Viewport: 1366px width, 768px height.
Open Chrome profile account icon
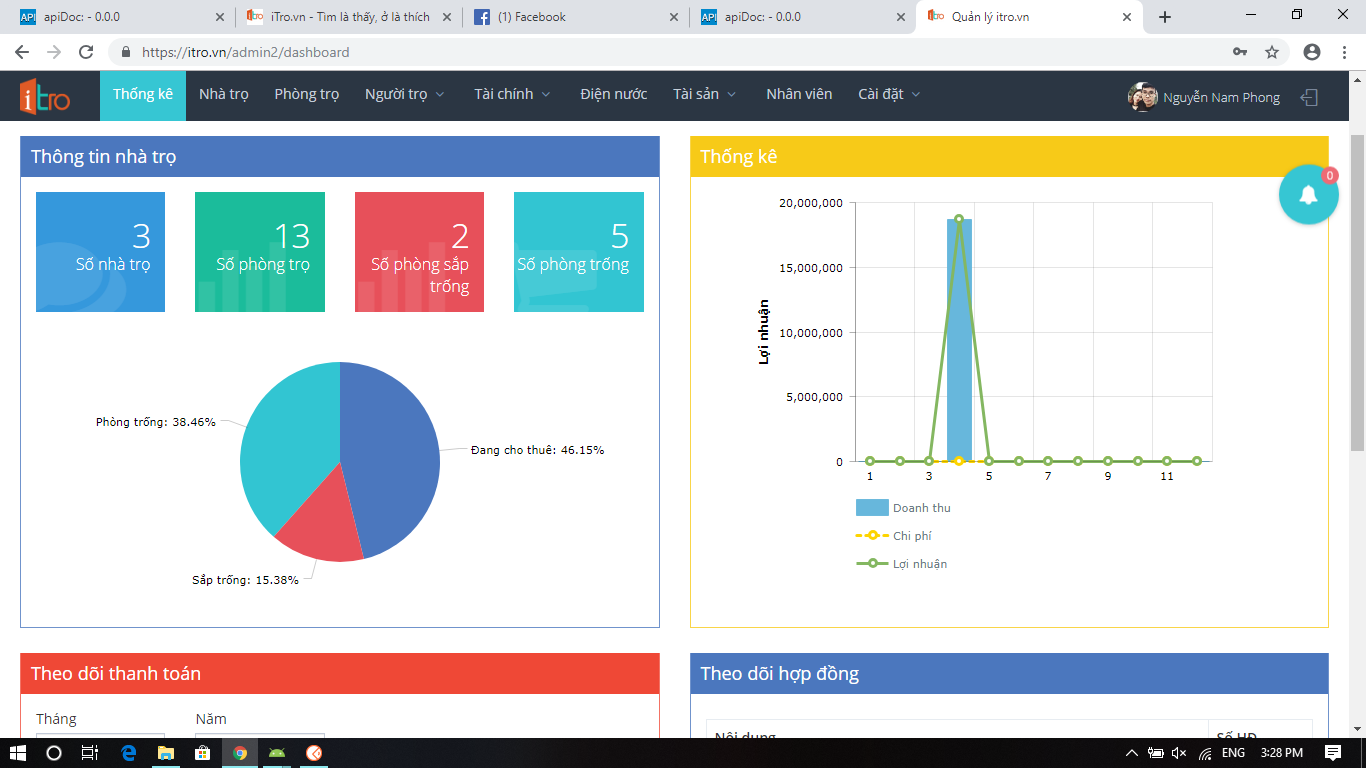click(1312, 52)
